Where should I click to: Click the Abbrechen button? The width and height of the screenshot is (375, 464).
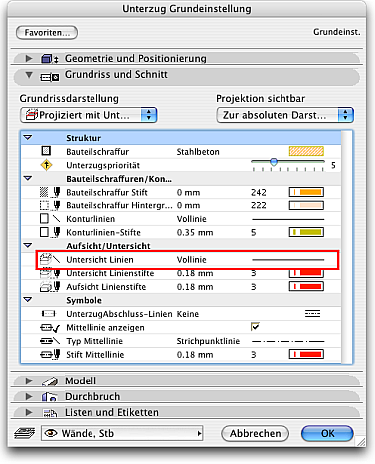pos(255,433)
